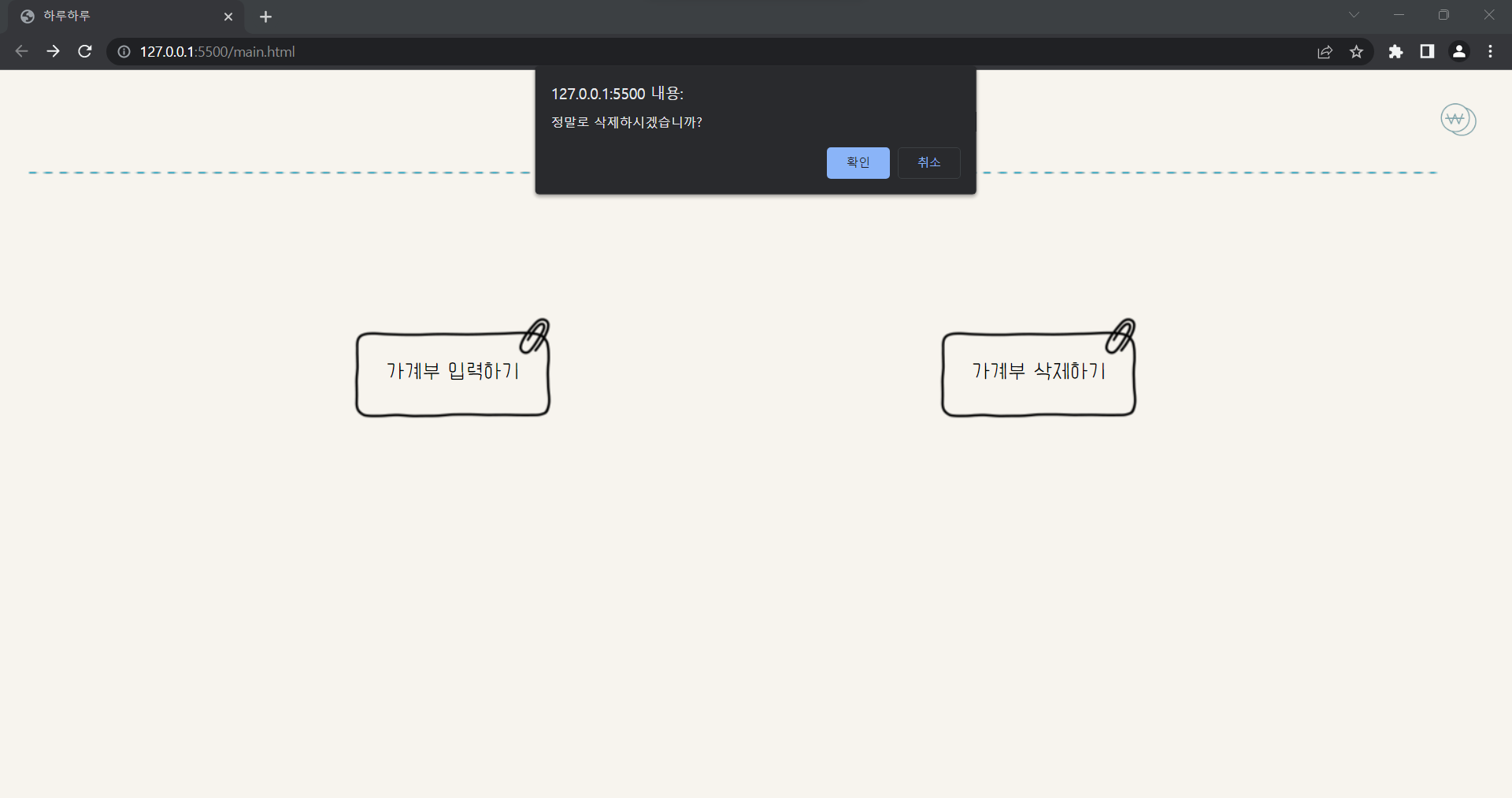Click the tab search chevron
Viewport: 1512px width, 798px height.
[x=1354, y=15]
